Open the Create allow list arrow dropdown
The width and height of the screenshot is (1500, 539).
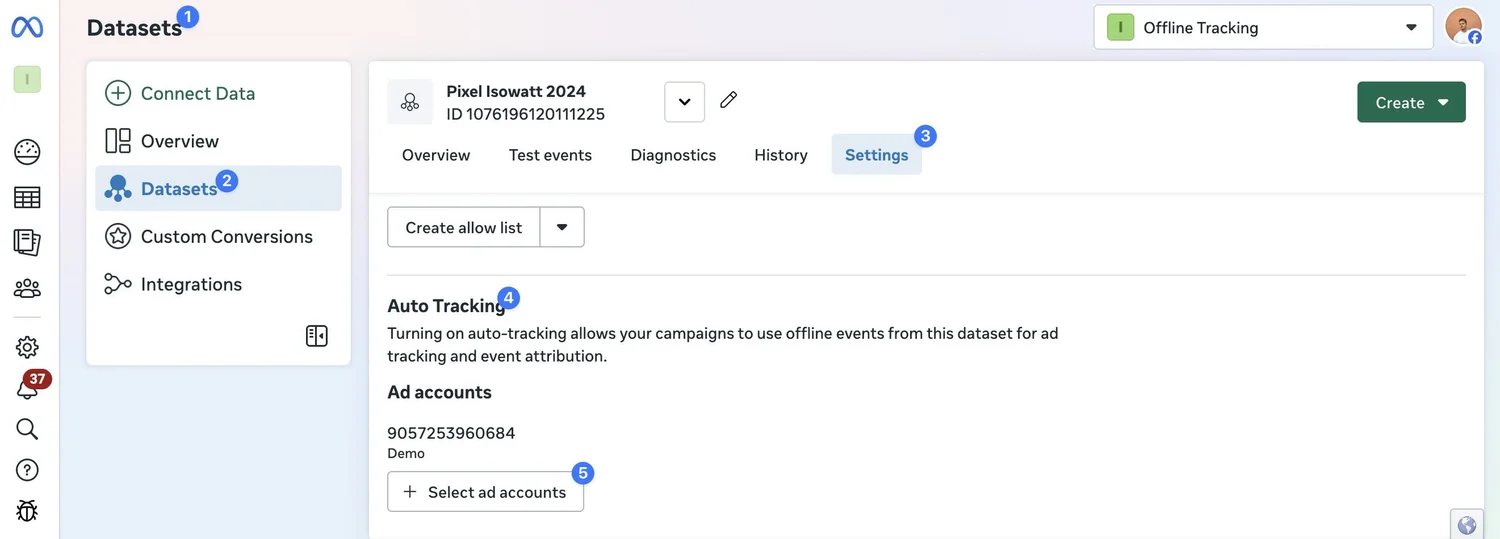click(562, 227)
